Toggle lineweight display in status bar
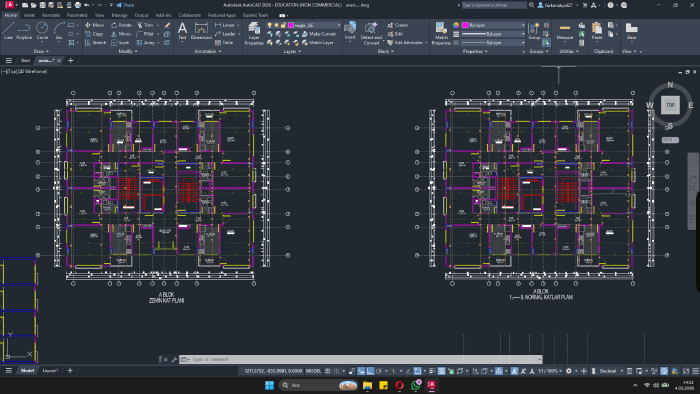 432,371
